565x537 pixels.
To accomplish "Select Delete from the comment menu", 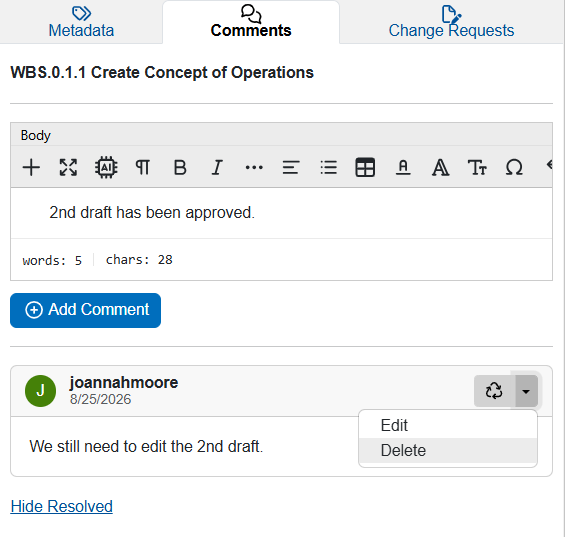I will point(448,451).
